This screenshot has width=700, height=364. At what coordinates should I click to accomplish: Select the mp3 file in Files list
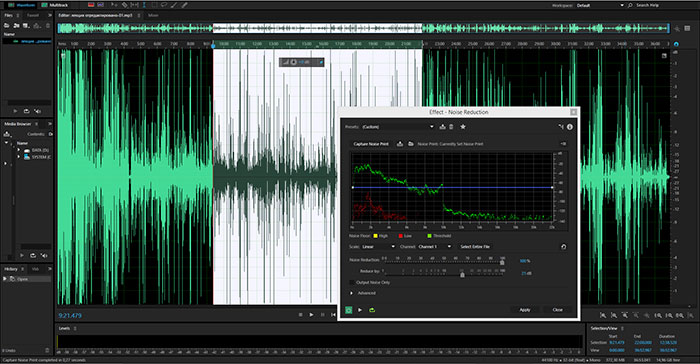pyautogui.click(x=27, y=41)
